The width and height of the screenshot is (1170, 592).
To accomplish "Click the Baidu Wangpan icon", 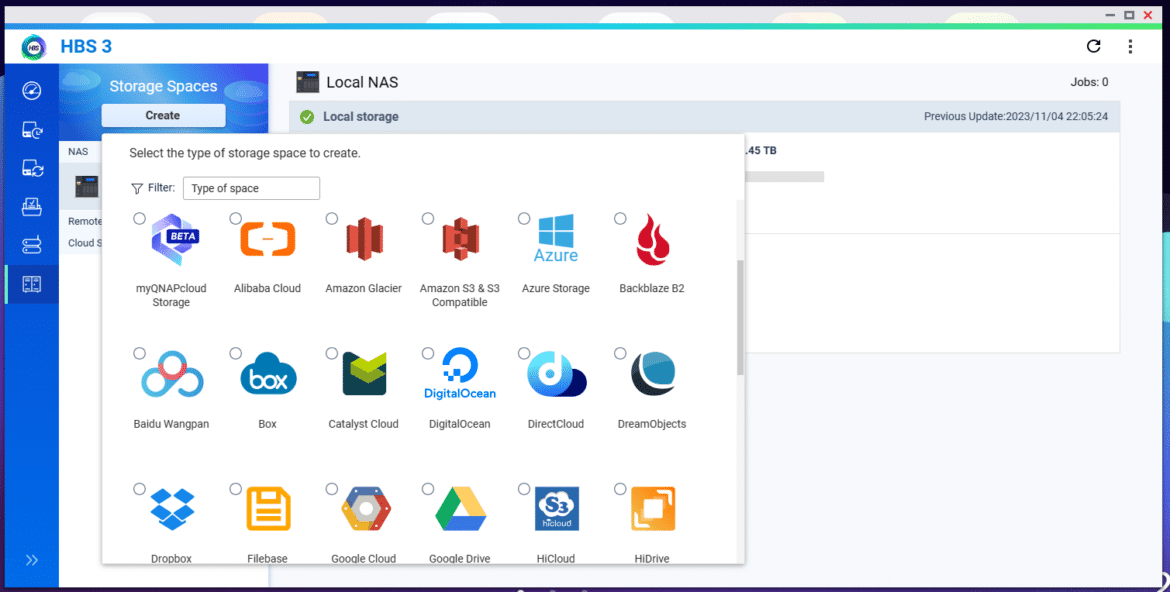I will pyautogui.click(x=172, y=374).
